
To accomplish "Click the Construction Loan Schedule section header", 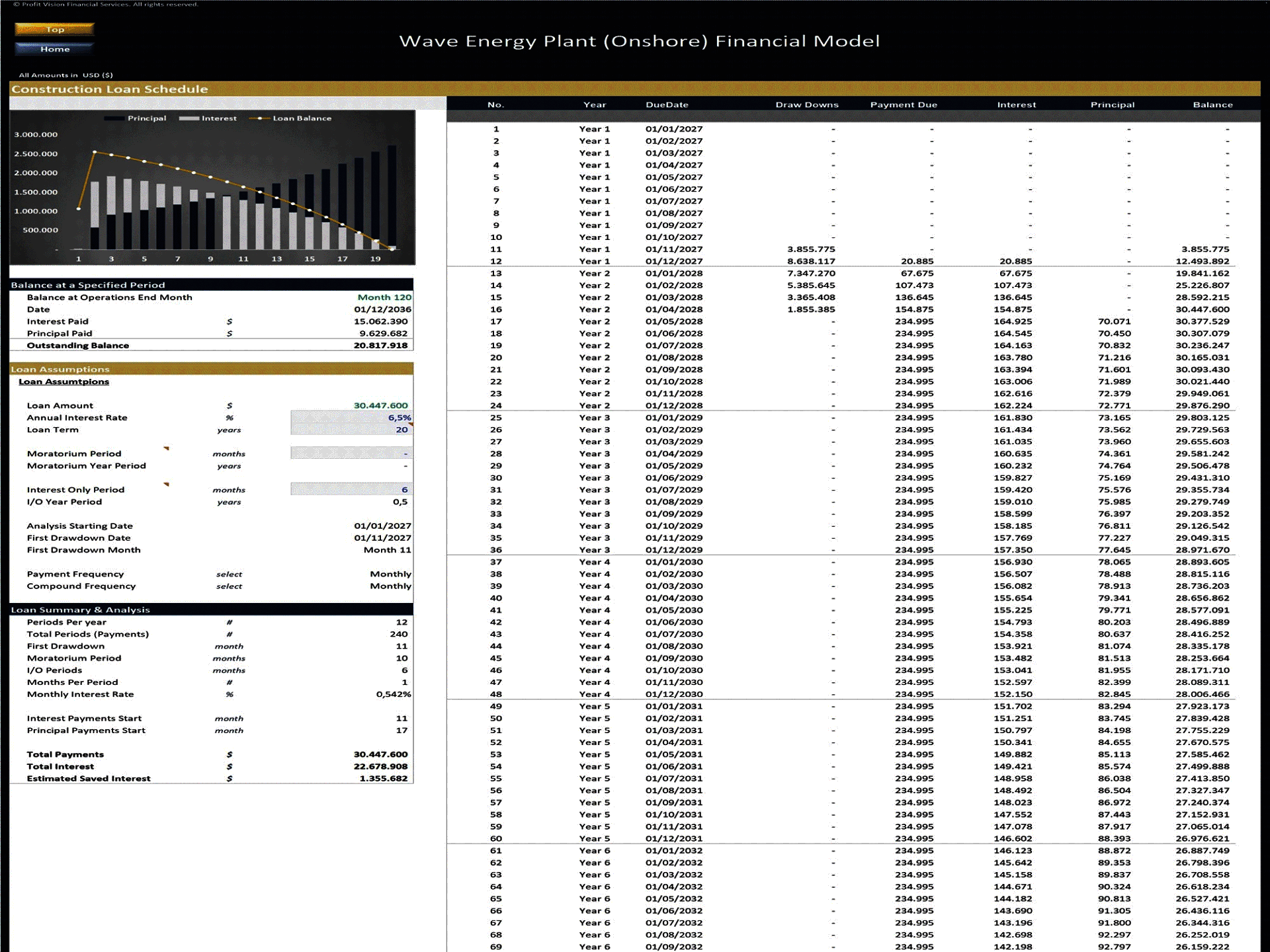I will point(635,89).
